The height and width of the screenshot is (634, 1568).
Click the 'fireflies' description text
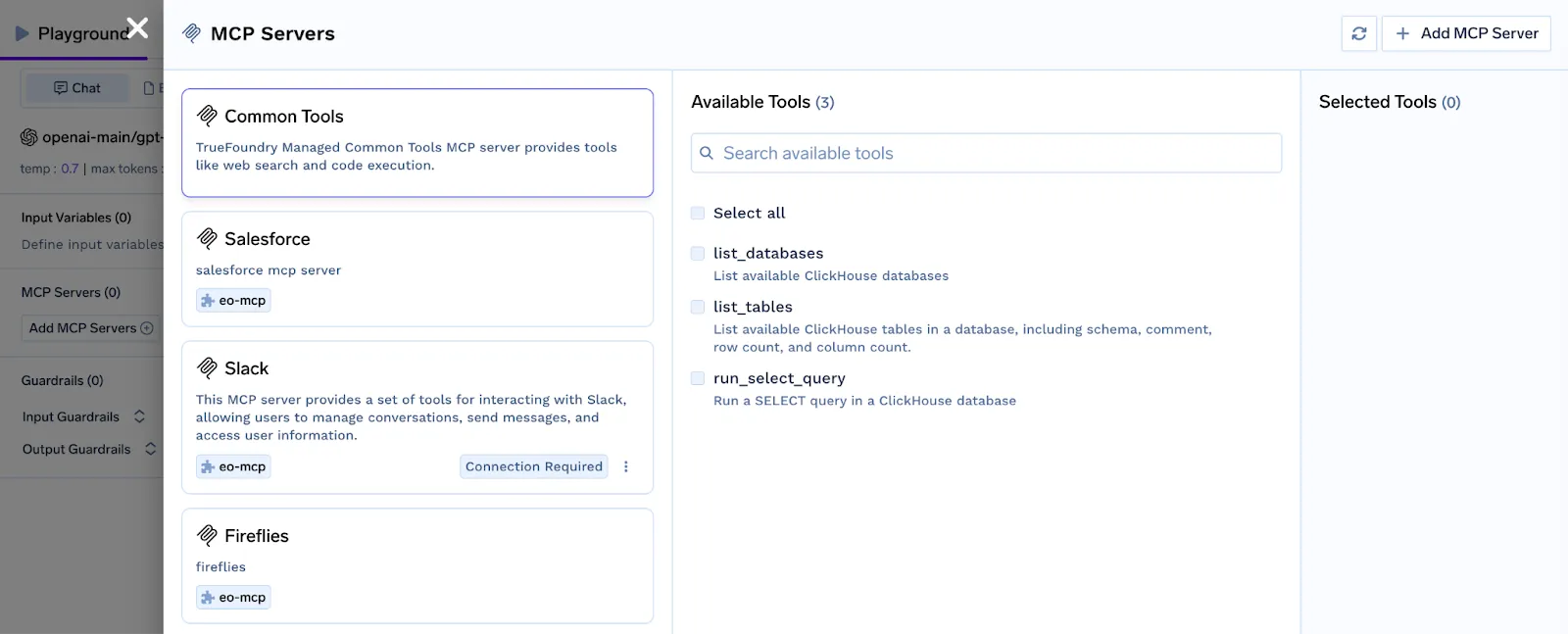(220, 567)
